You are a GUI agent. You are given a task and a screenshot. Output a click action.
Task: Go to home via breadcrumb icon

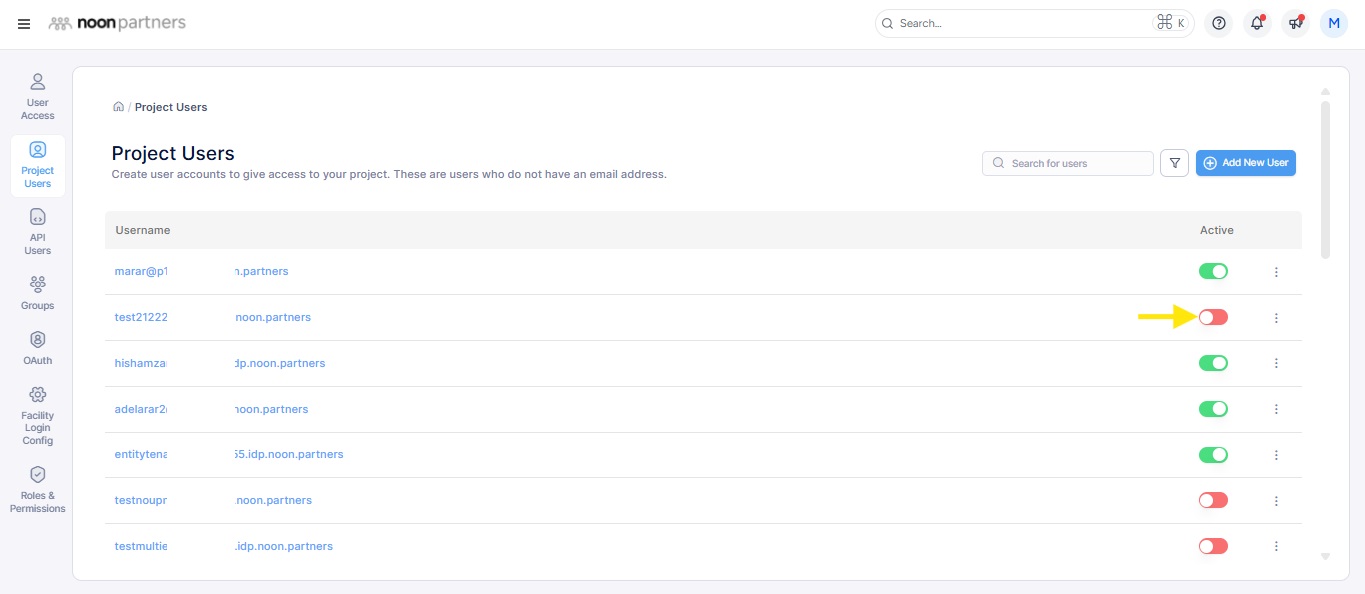(118, 107)
